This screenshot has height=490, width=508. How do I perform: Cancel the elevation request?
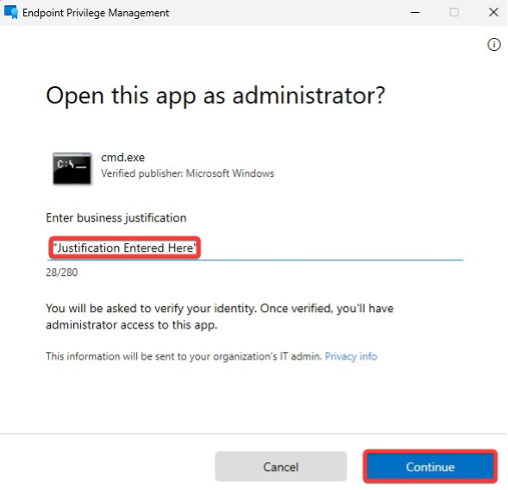click(x=281, y=466)
